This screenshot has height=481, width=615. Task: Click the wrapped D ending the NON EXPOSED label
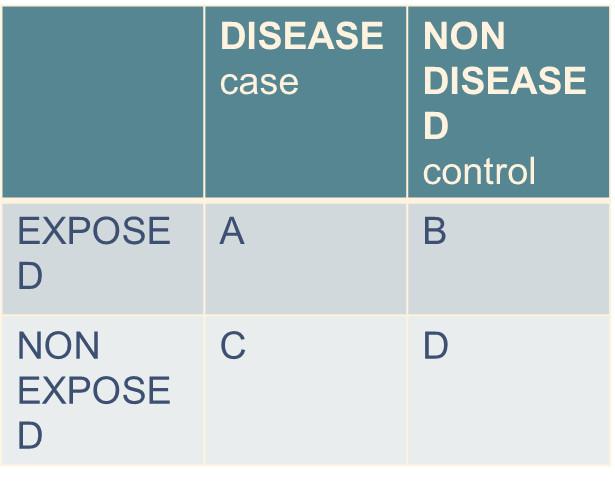[30, 436]
